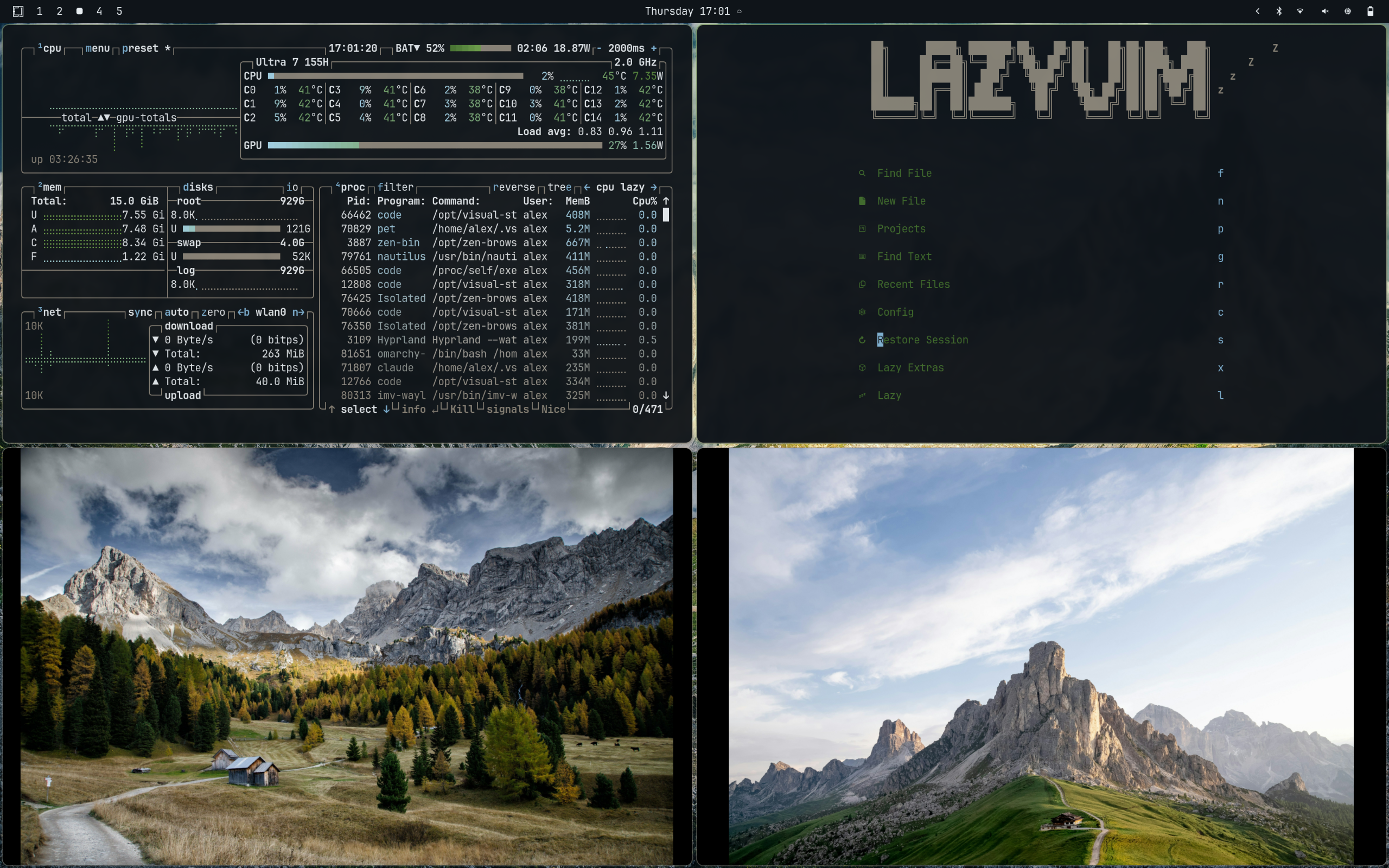This screenshot has width=1389, height=868.
Task: Click the gear icon beside Config
Action: 862,312
